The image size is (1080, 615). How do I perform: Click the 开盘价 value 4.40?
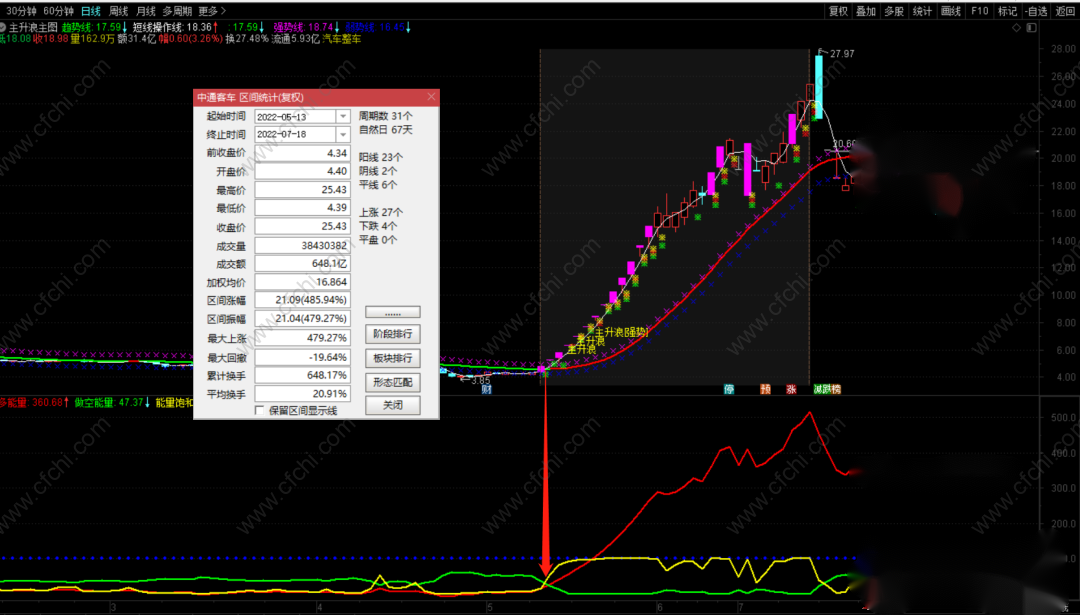(x=302, y=171)
